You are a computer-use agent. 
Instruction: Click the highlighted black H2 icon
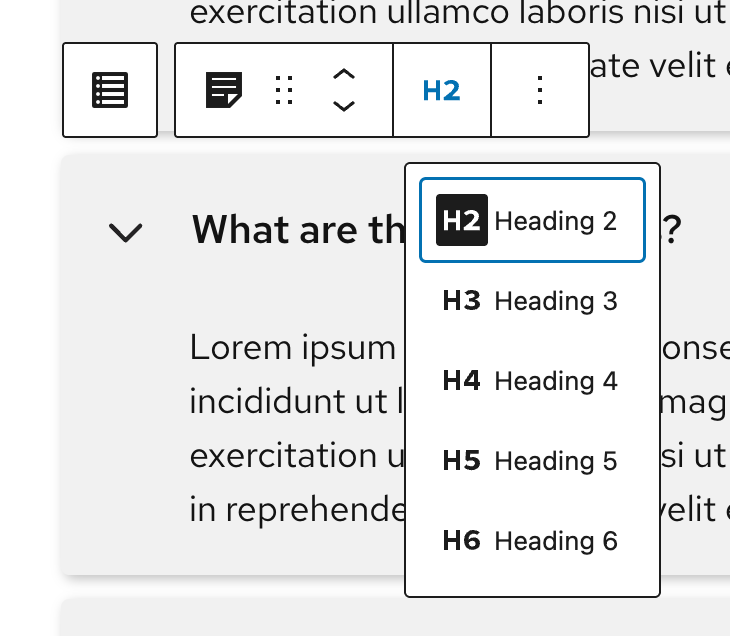point(462,220)
